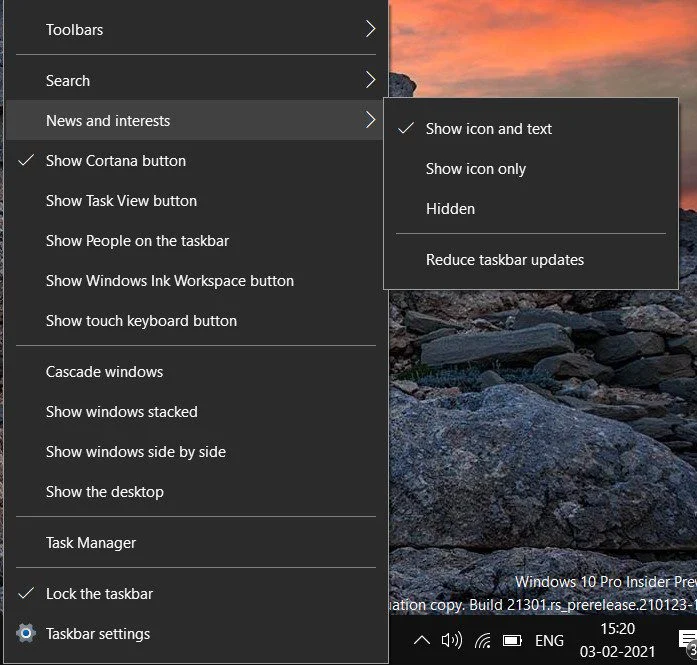Click the Taskbar settings gear icon
The height and width of the screenshot is (665, 697).
[26, 633]
